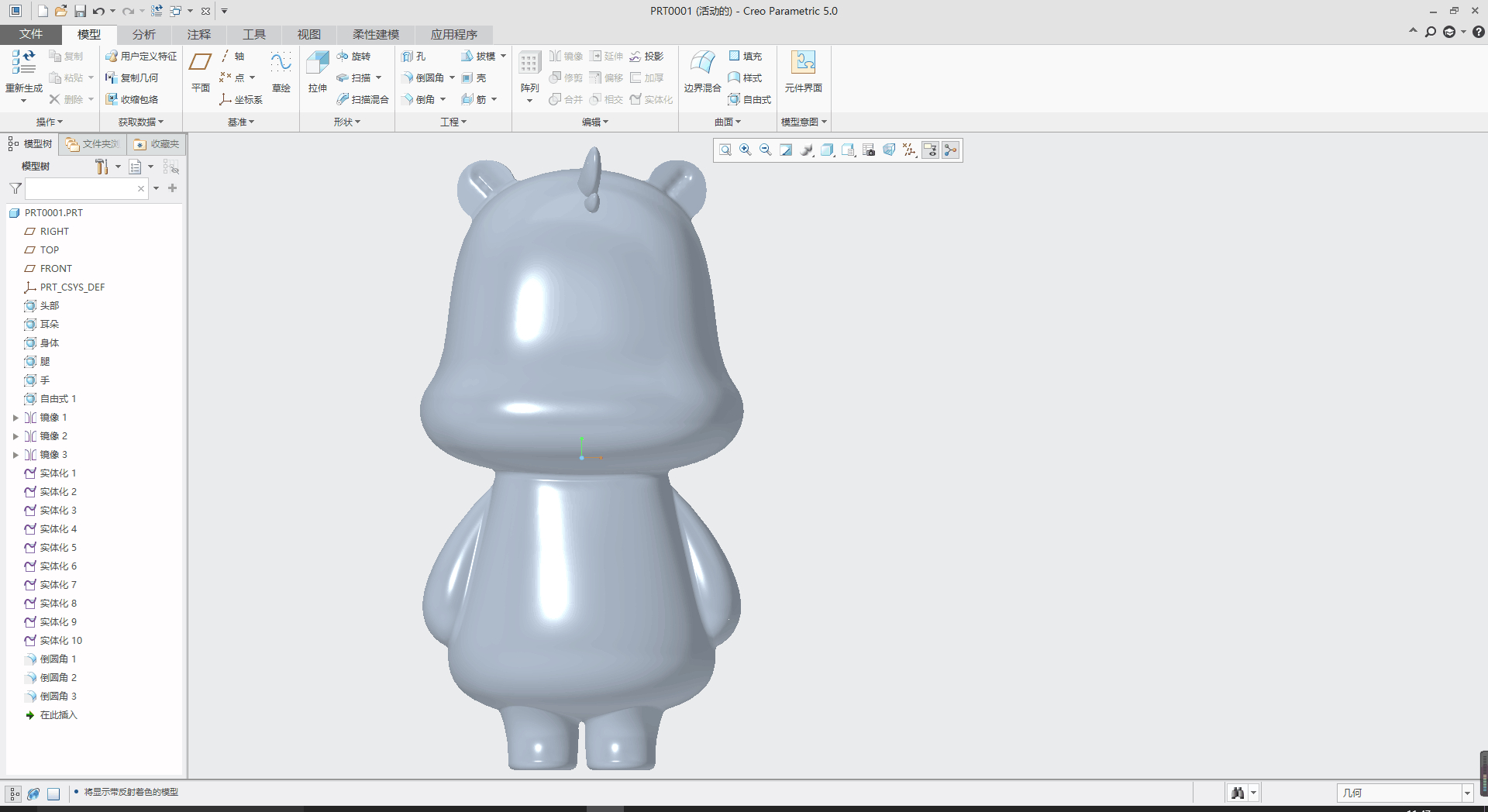Toggle spin center display button
Screen dimensions: 1488x812
(951, 150)
